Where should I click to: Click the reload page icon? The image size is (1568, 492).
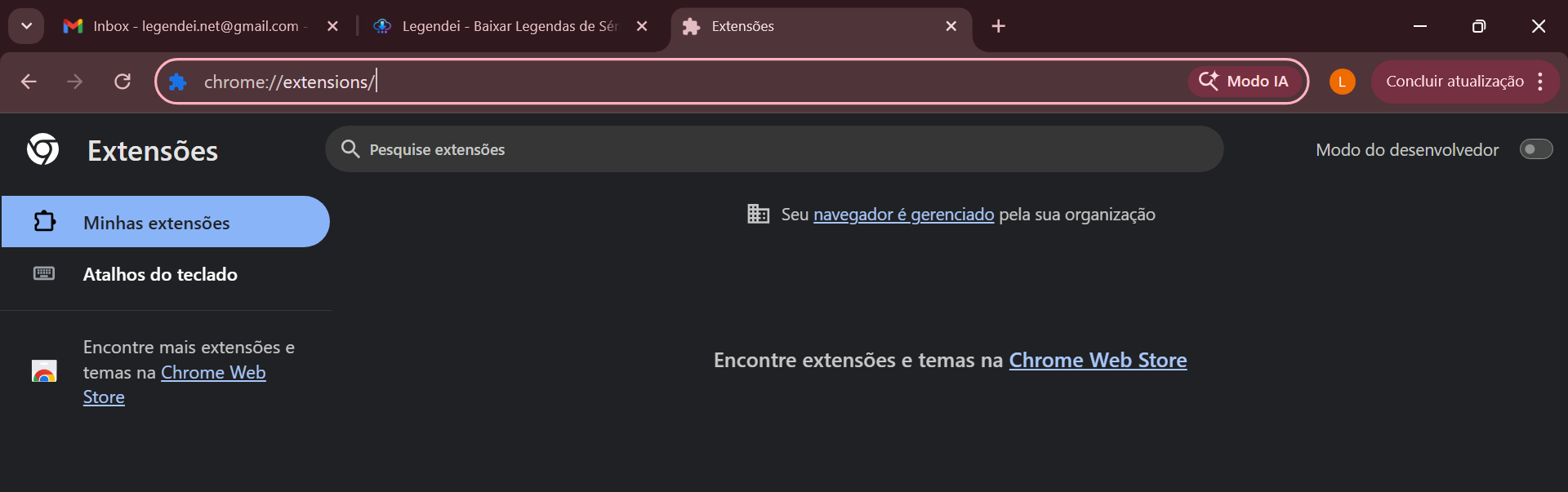coord(122,82)
